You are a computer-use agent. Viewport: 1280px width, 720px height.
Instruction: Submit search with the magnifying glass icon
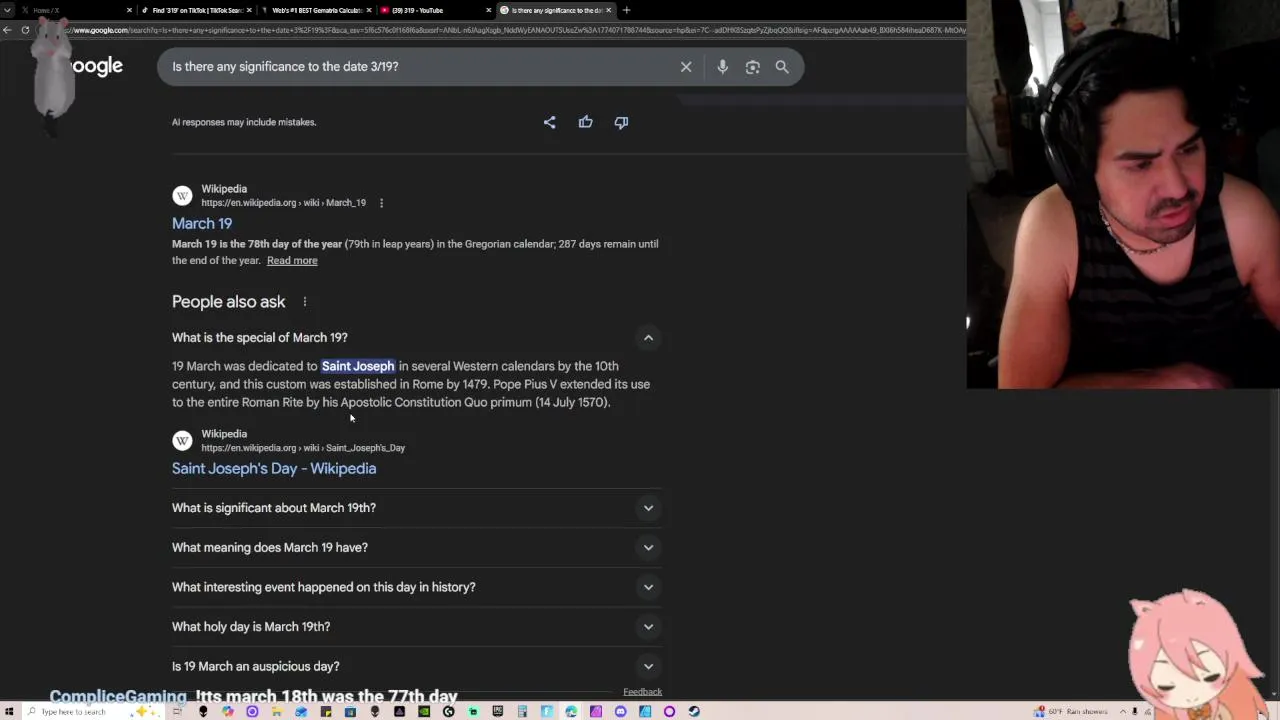pos(782,67)
